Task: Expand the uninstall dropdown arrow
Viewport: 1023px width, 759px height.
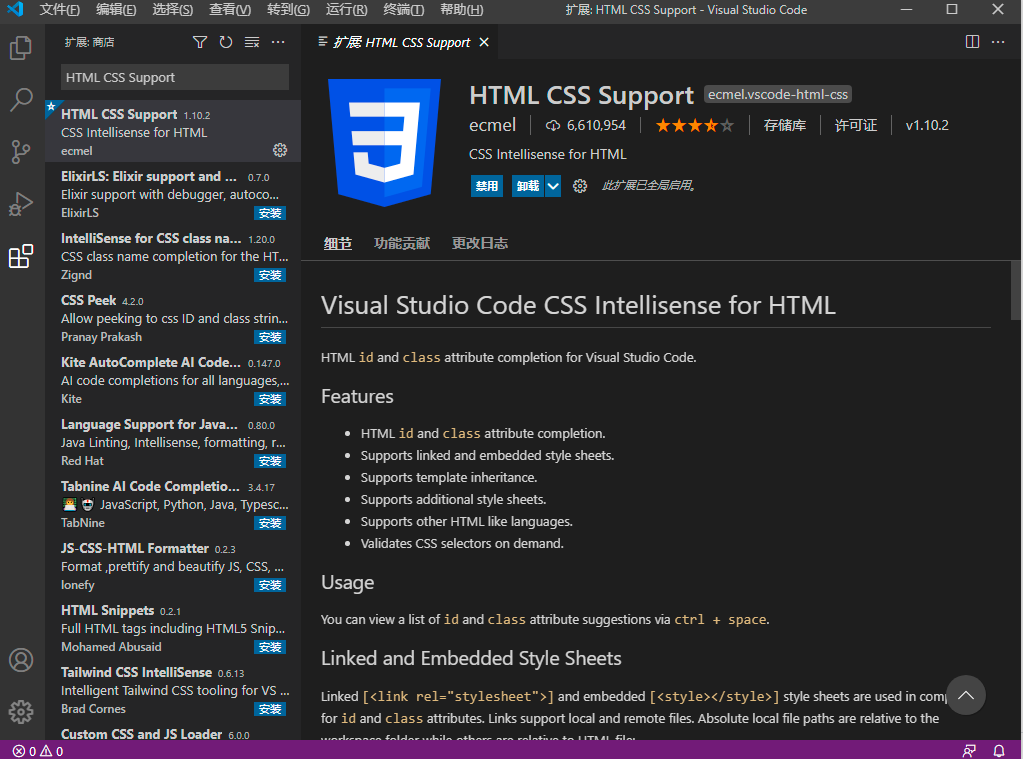Action: [x=553, y=186]
